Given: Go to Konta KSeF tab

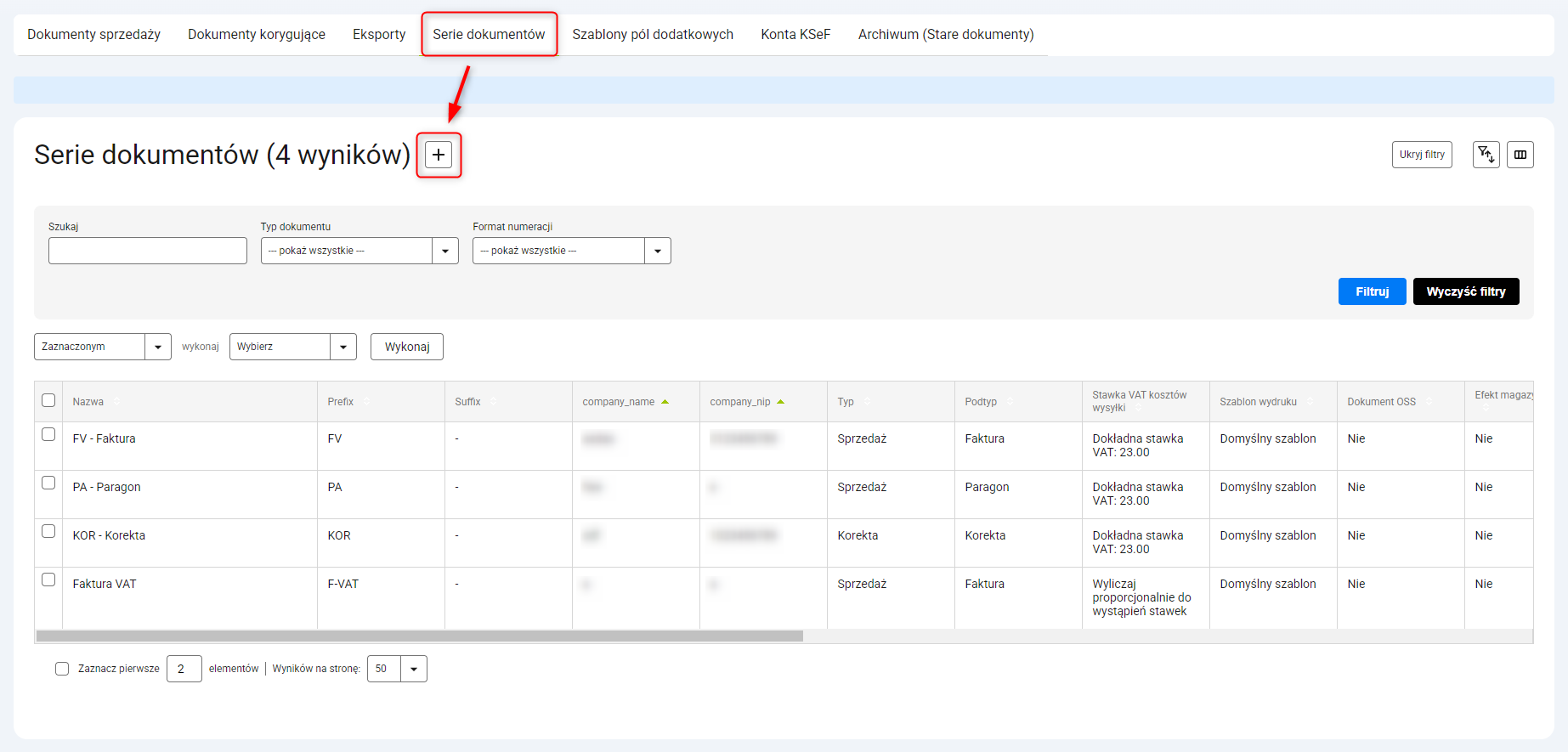Looking at the screenshot, I should click(795, 34).
